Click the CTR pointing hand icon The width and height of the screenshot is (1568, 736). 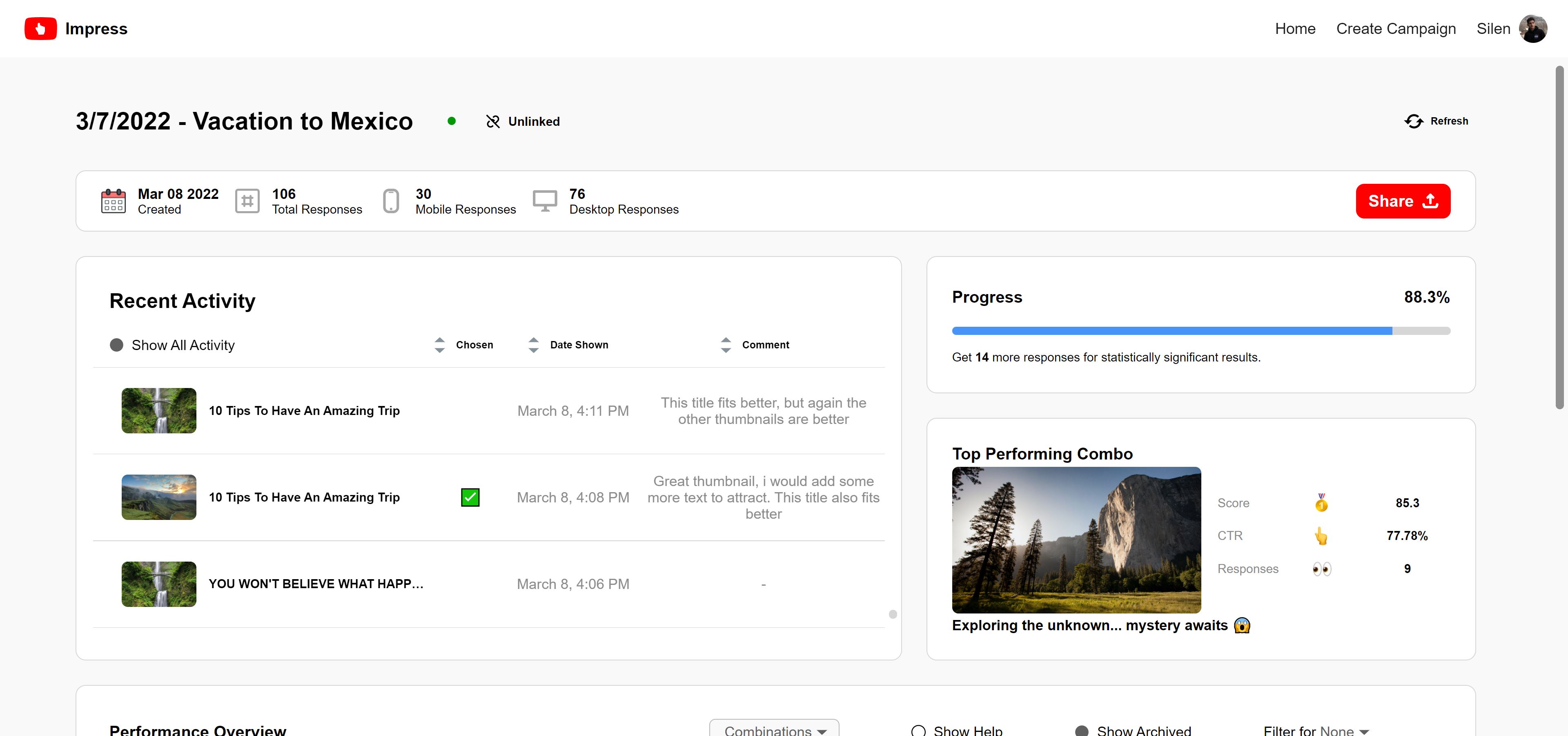pos(1321,536)
